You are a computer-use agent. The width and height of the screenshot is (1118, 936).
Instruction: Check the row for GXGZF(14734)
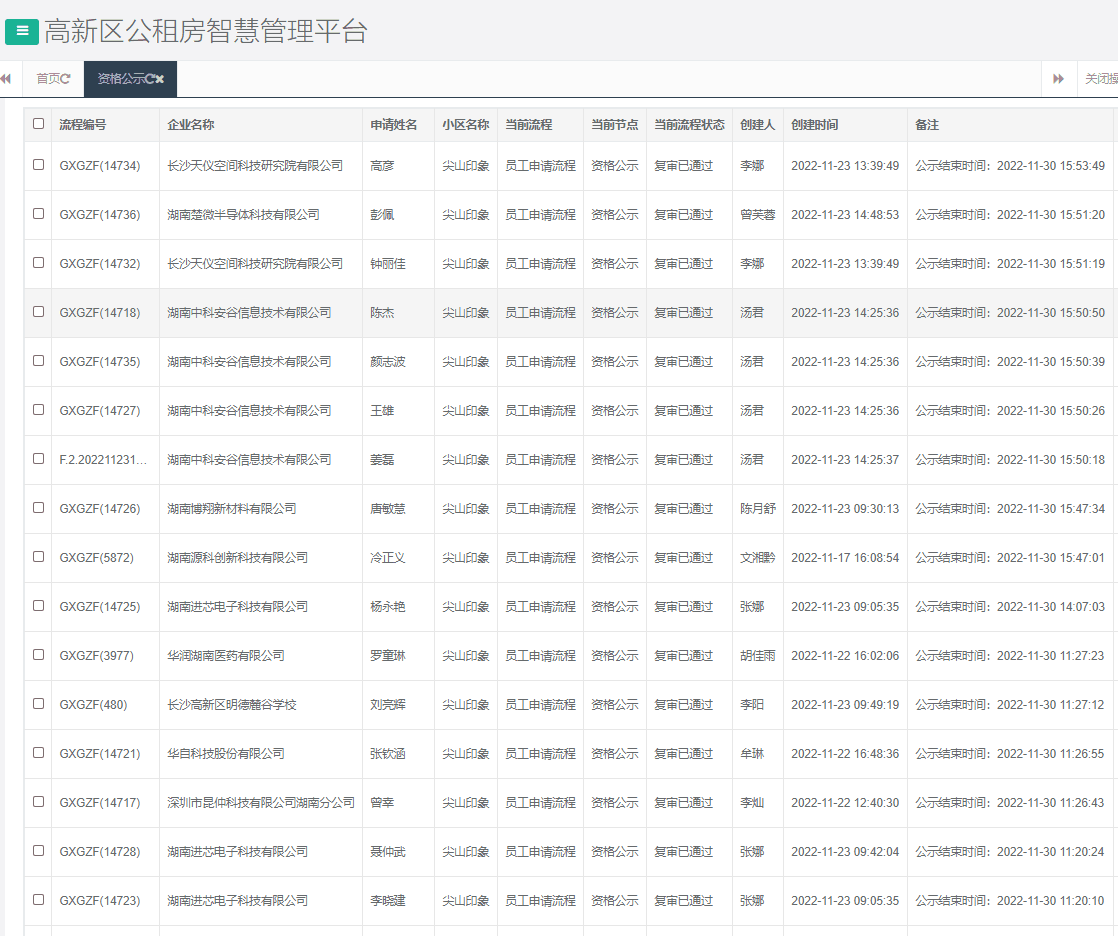click(x=38, y=165)
